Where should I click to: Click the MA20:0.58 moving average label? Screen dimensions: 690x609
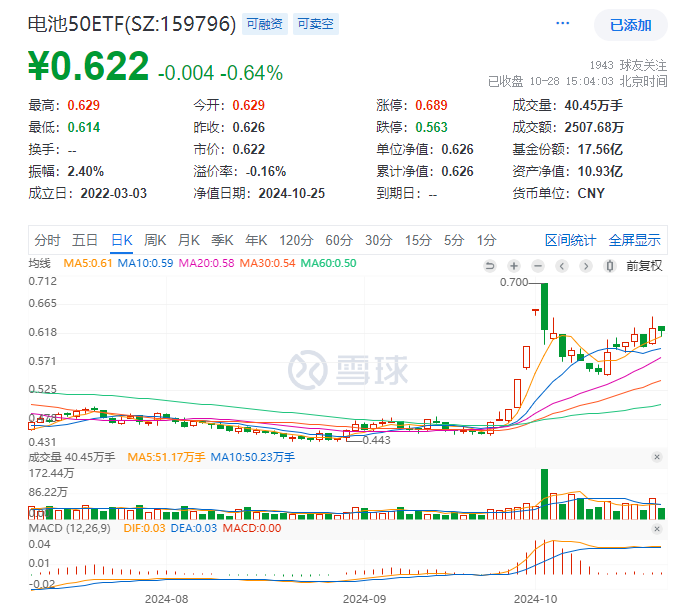[x=206, y=263]
